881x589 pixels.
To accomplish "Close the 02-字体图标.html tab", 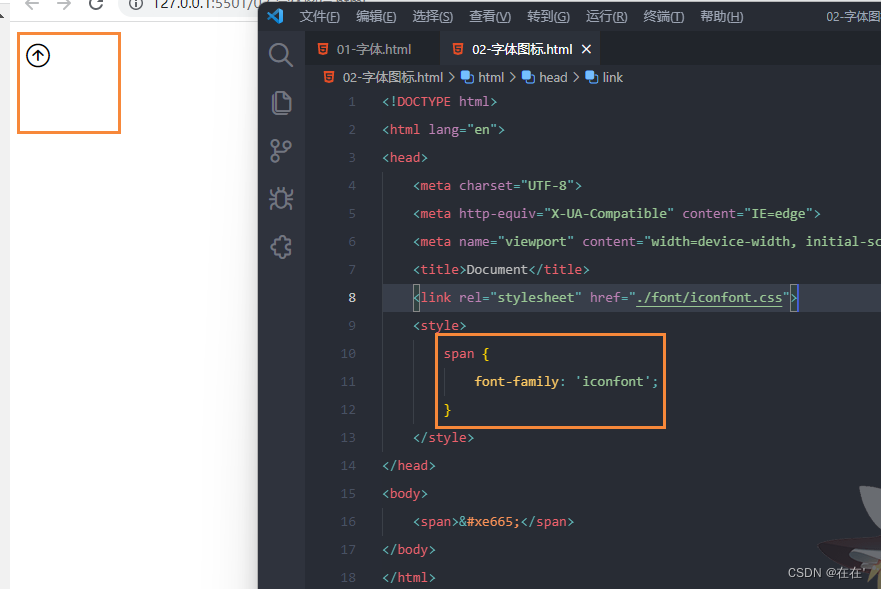I will 586,47.
